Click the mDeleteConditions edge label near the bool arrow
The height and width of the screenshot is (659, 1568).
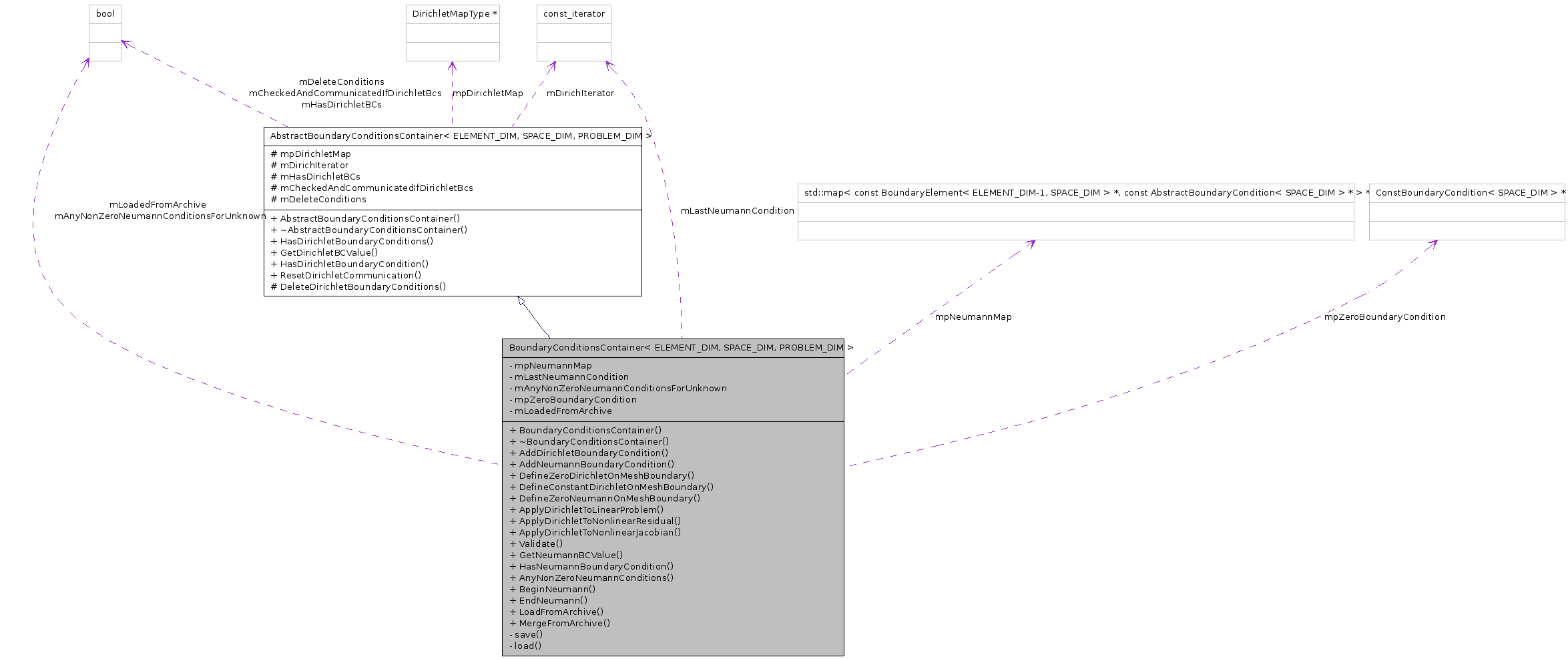click(342, 82)
